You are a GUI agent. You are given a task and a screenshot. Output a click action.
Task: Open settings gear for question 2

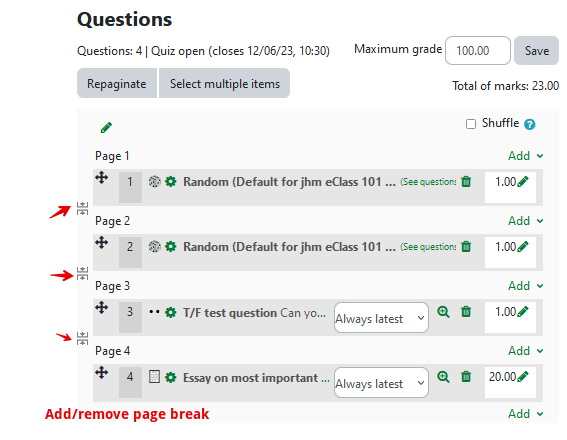click(x=171, y=247)
